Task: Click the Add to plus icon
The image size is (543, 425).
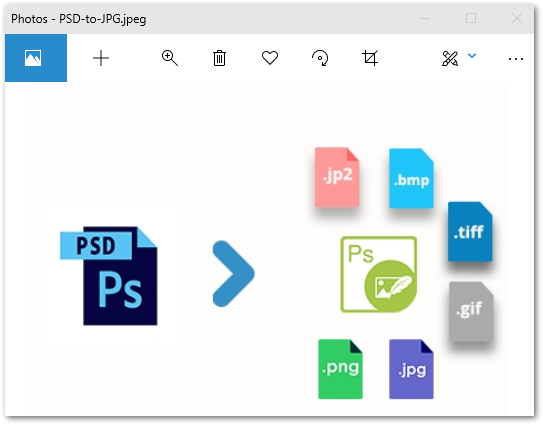Action: point(101,58)
